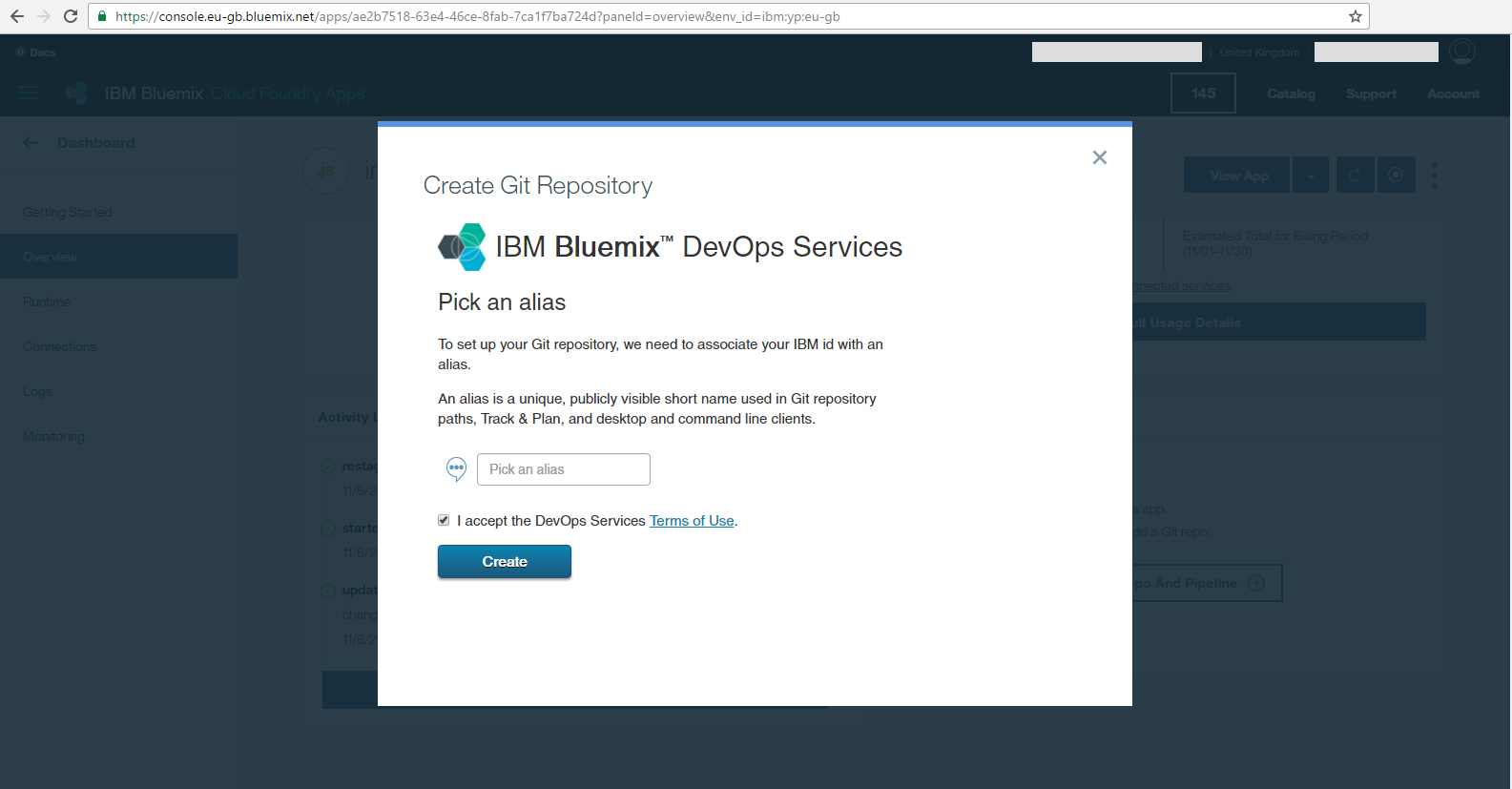Open the hamburger menu in Bluemix header

click(30, 93)
